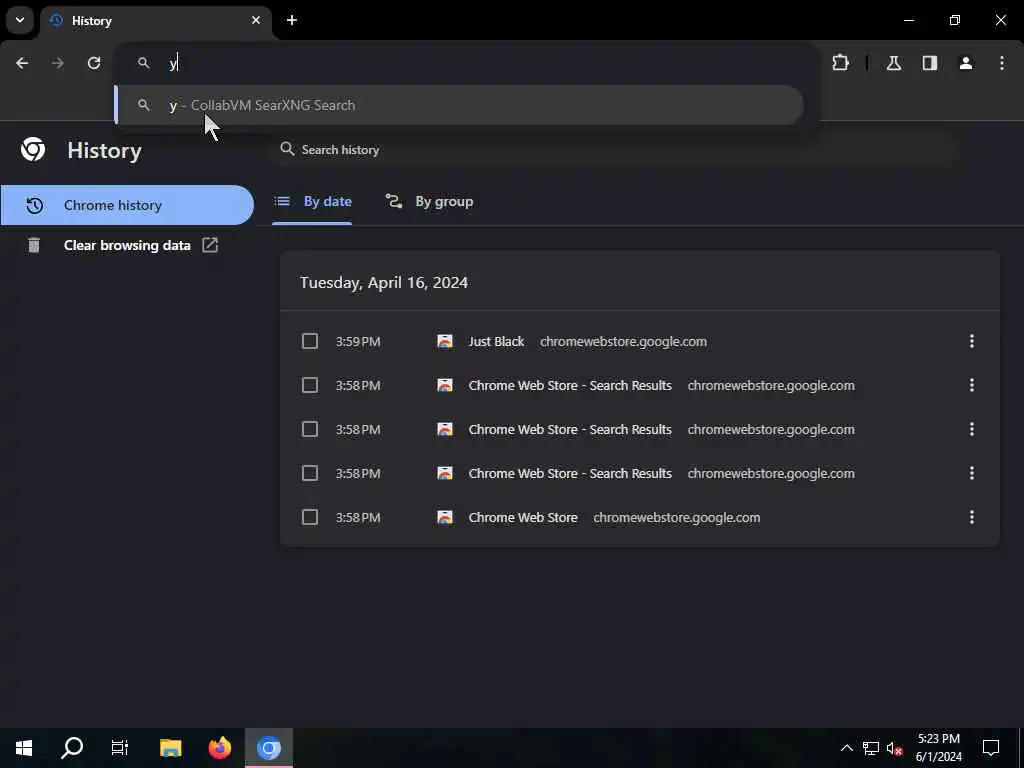Image resolution: width=1024 pixels, height=768 pixels.
Task: Open more actions for second Search Results entry
Action: tap(972, 429)
